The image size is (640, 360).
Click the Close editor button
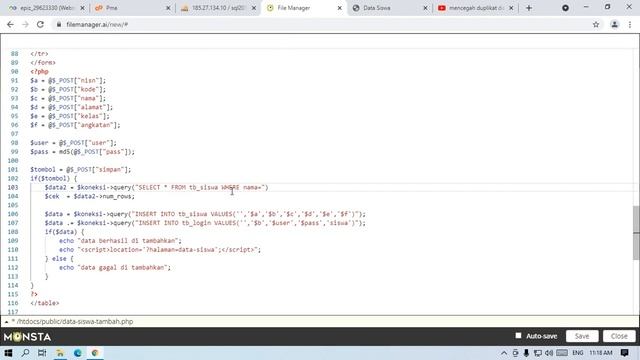(x=619, y=336)
